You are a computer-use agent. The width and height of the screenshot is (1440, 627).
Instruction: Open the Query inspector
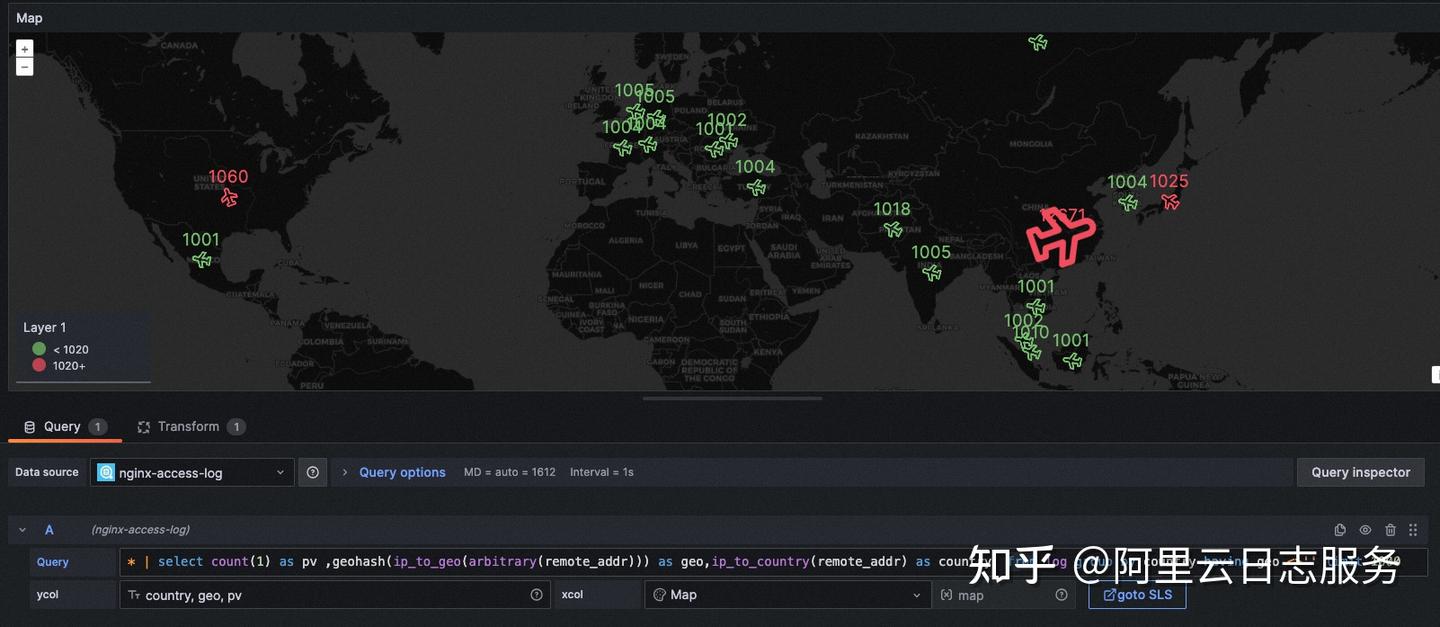point(1360,471)
